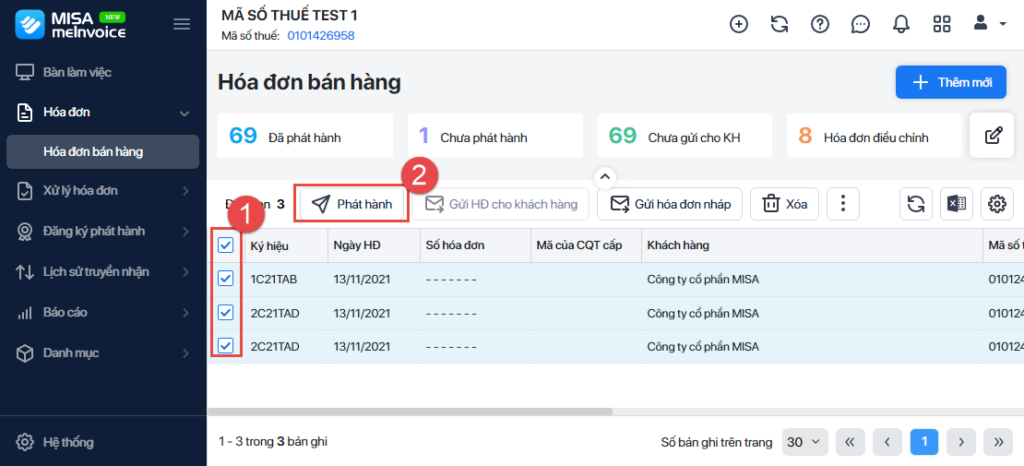Open the chat message icon
The width and height of the screenshot is (1024, 466).
click(860, 24)
